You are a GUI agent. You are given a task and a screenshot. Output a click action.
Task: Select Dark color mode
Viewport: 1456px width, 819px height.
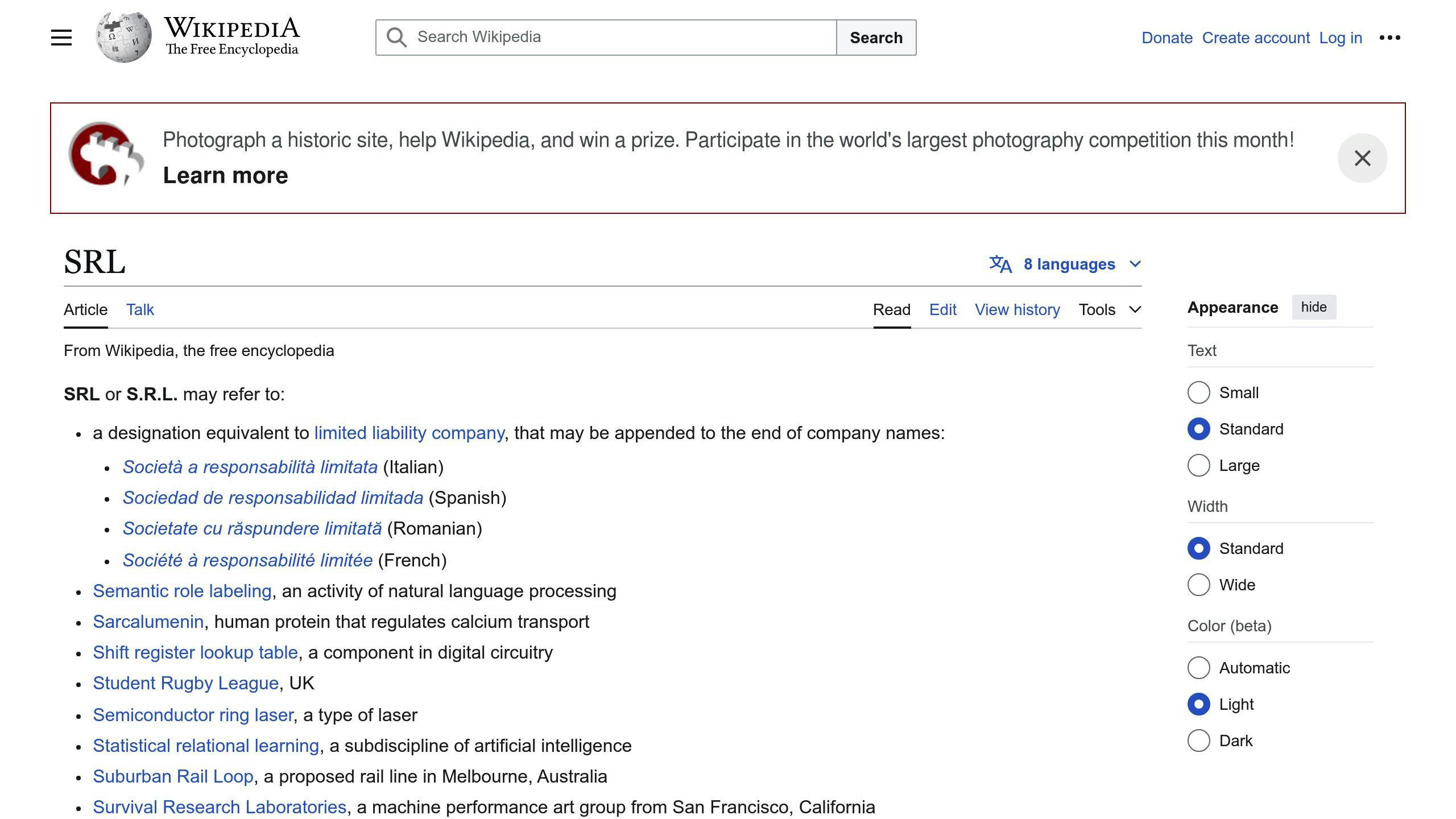(x=1198, y=741)
